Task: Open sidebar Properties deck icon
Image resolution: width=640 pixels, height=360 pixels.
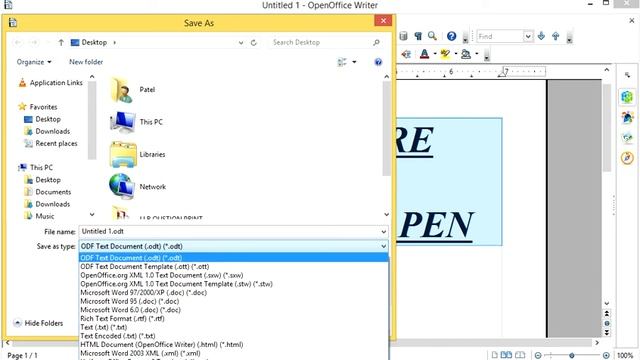Action: click(627, 97)
